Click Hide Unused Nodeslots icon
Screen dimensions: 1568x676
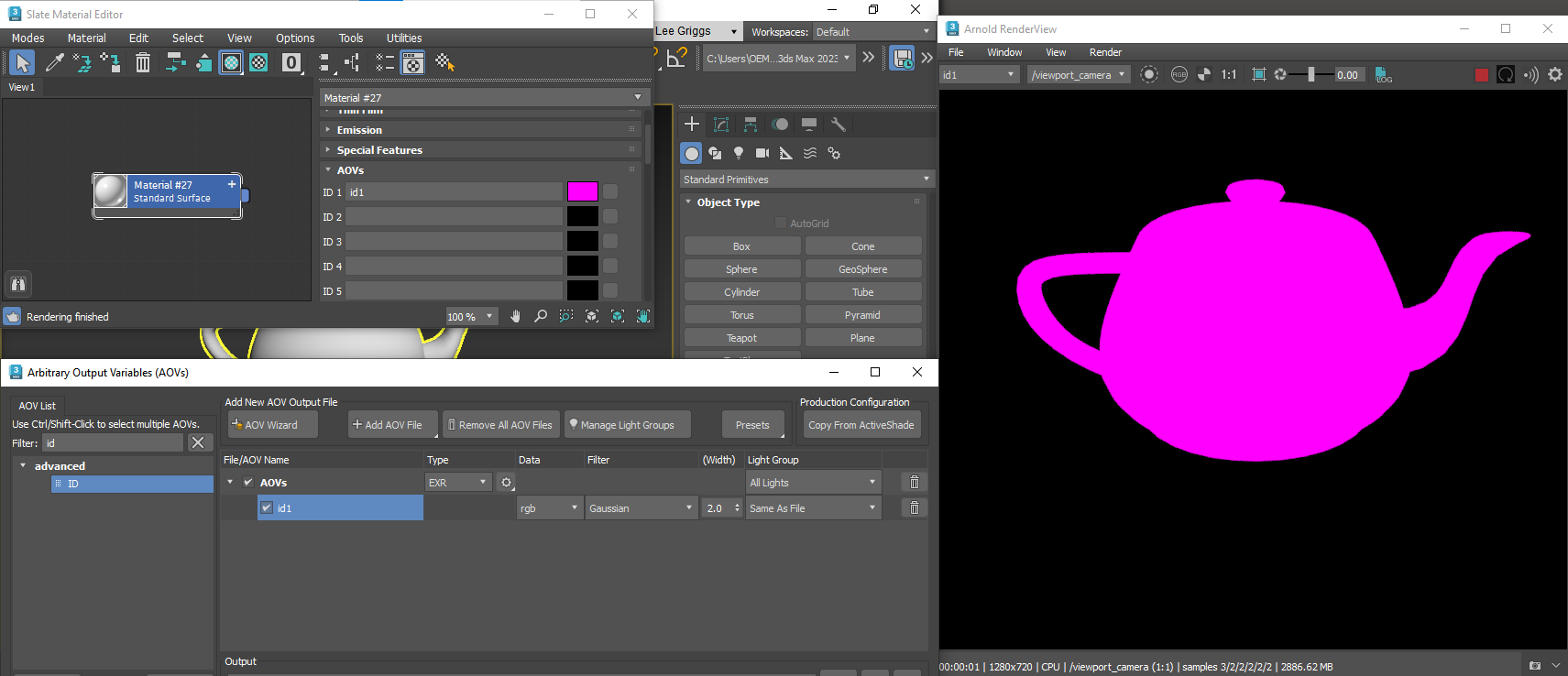[203, 62]
